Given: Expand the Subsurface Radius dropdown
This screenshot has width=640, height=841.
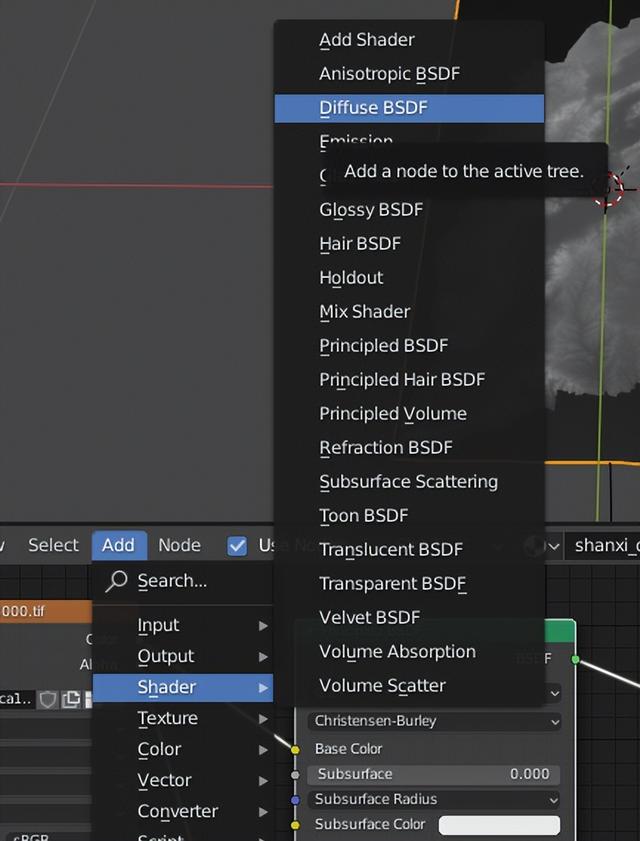Looking at the screenshot, I should point(435,800).
